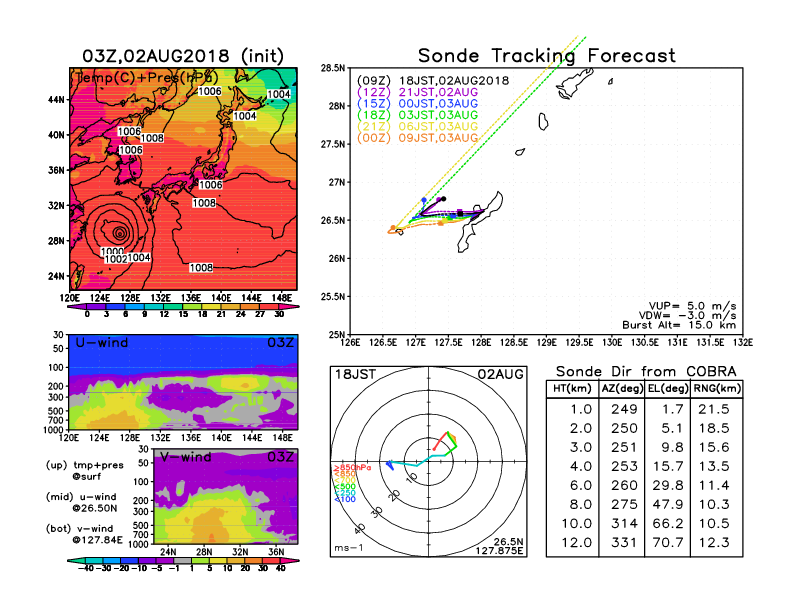Select elevation cell '1.7' in the table
The width and height of the screenshot is (792, 612).
click(x=672, y=409)
